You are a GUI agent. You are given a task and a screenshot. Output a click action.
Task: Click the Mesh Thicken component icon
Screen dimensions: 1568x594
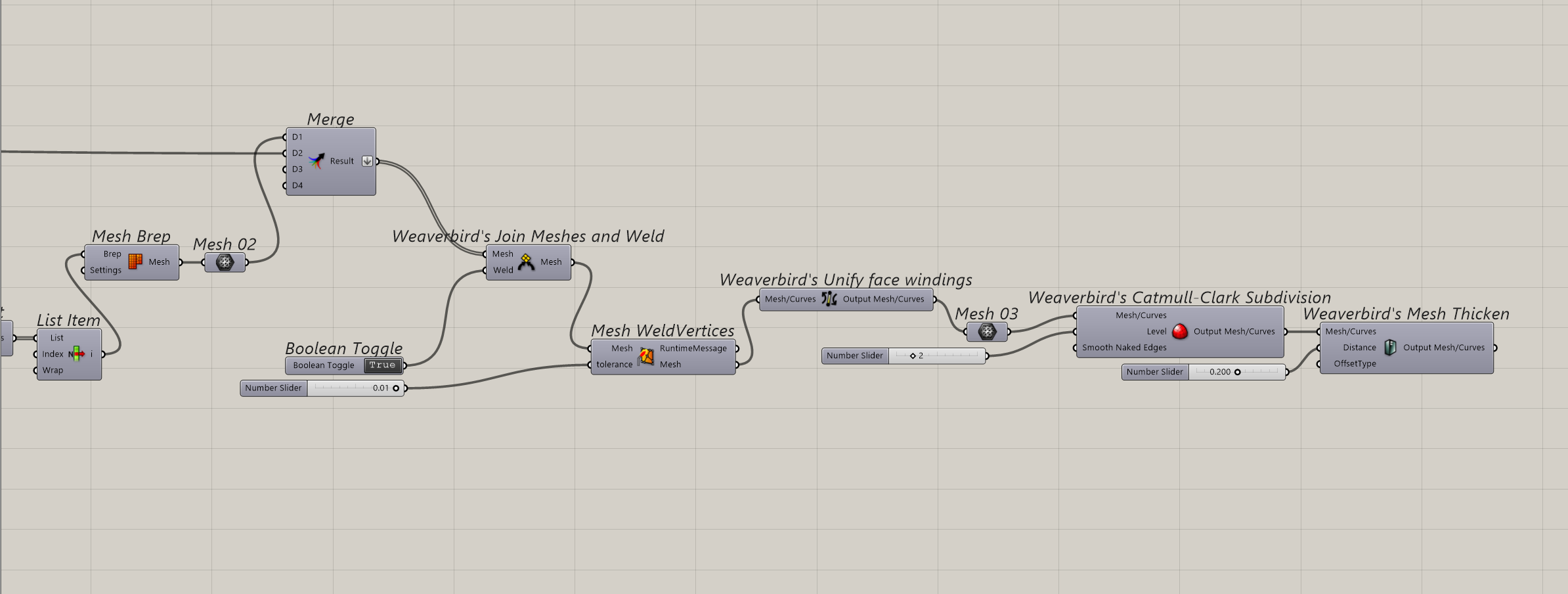1389,348
